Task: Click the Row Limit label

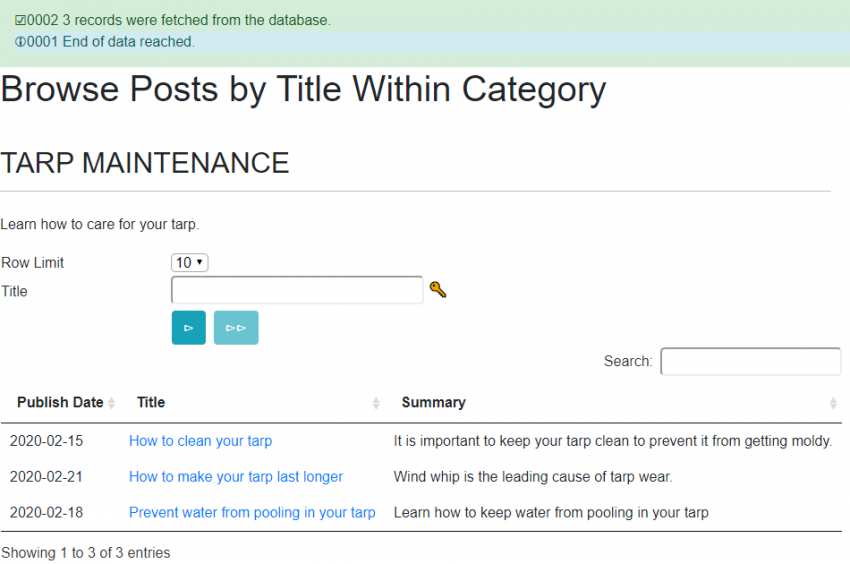Action: pyautogui.click(x=33, y=263)
